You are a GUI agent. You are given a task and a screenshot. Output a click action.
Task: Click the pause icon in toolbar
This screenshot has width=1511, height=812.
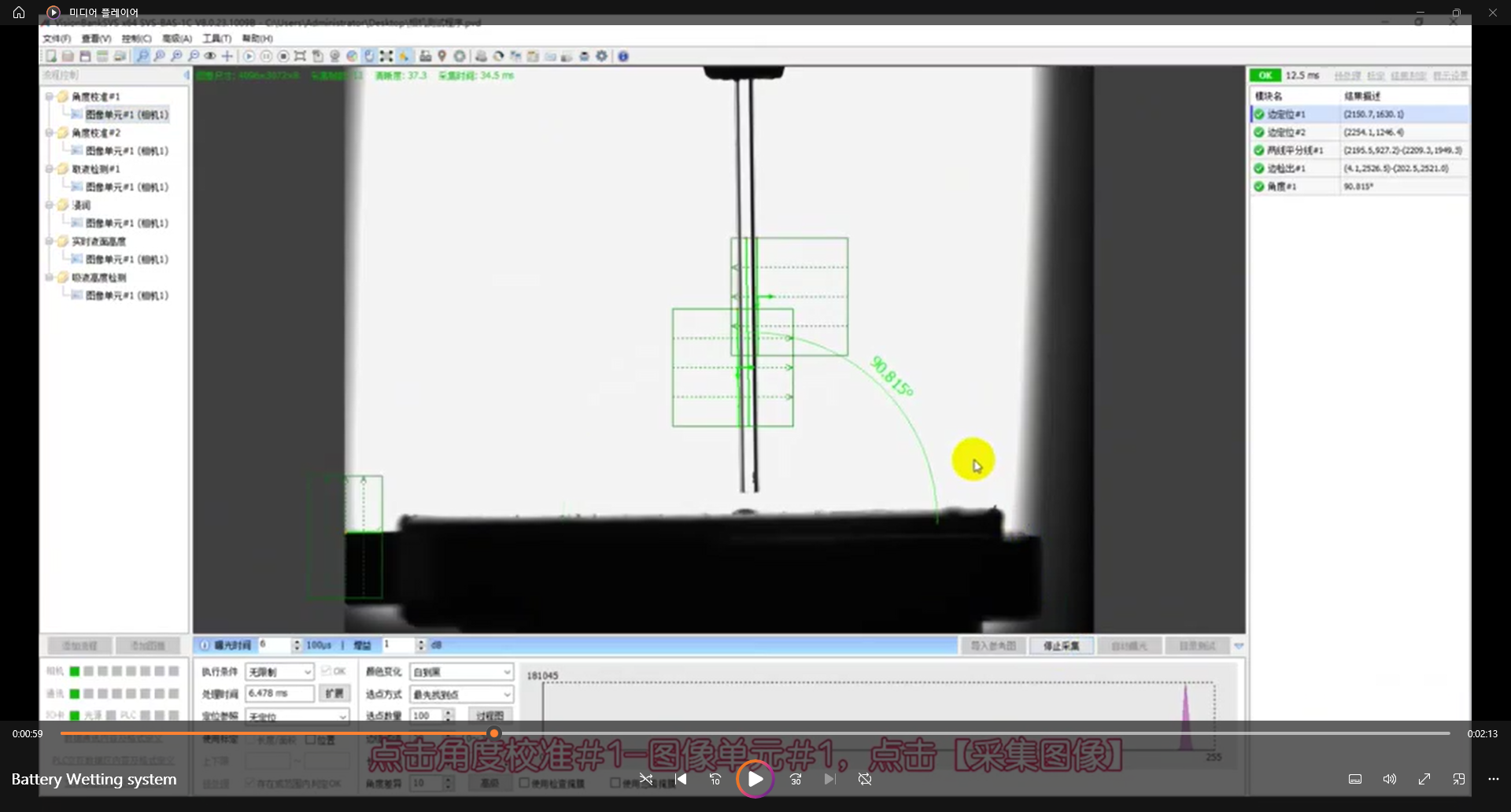click(x=266, y=56)
